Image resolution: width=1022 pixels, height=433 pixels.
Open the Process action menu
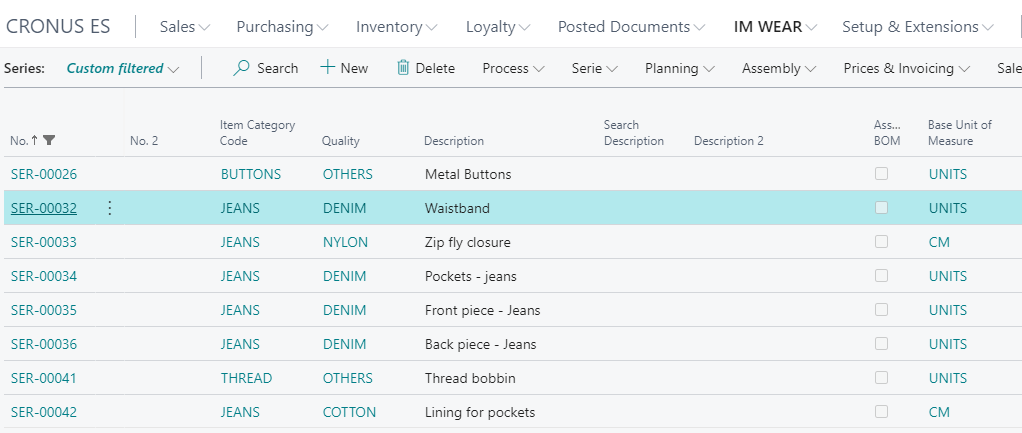(x=514, y=68)
